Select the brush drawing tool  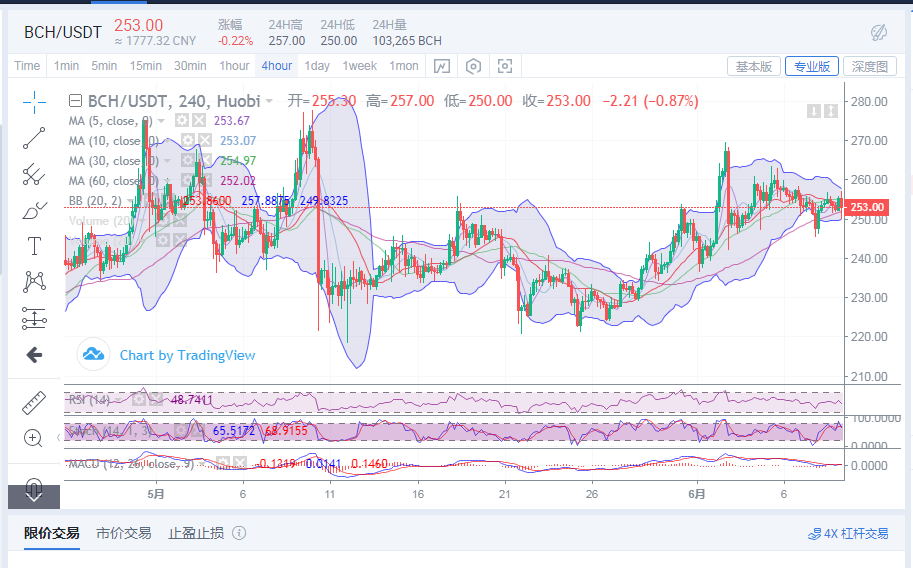[x=34, y=210]
